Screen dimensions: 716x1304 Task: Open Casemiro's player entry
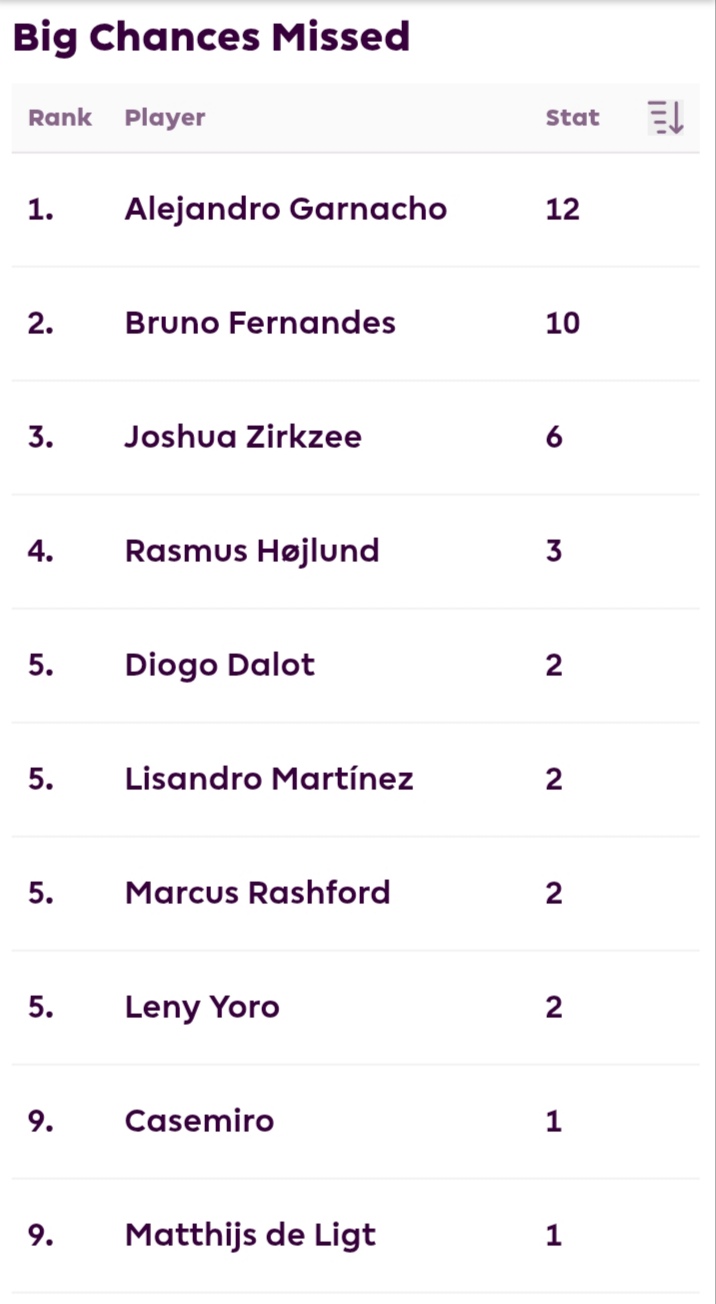(x=356, y=1121)
